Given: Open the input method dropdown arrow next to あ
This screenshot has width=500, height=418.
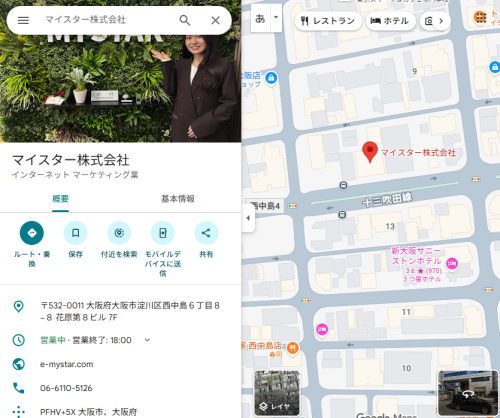Looking at the screenshot, I should [x=276, y=17].
